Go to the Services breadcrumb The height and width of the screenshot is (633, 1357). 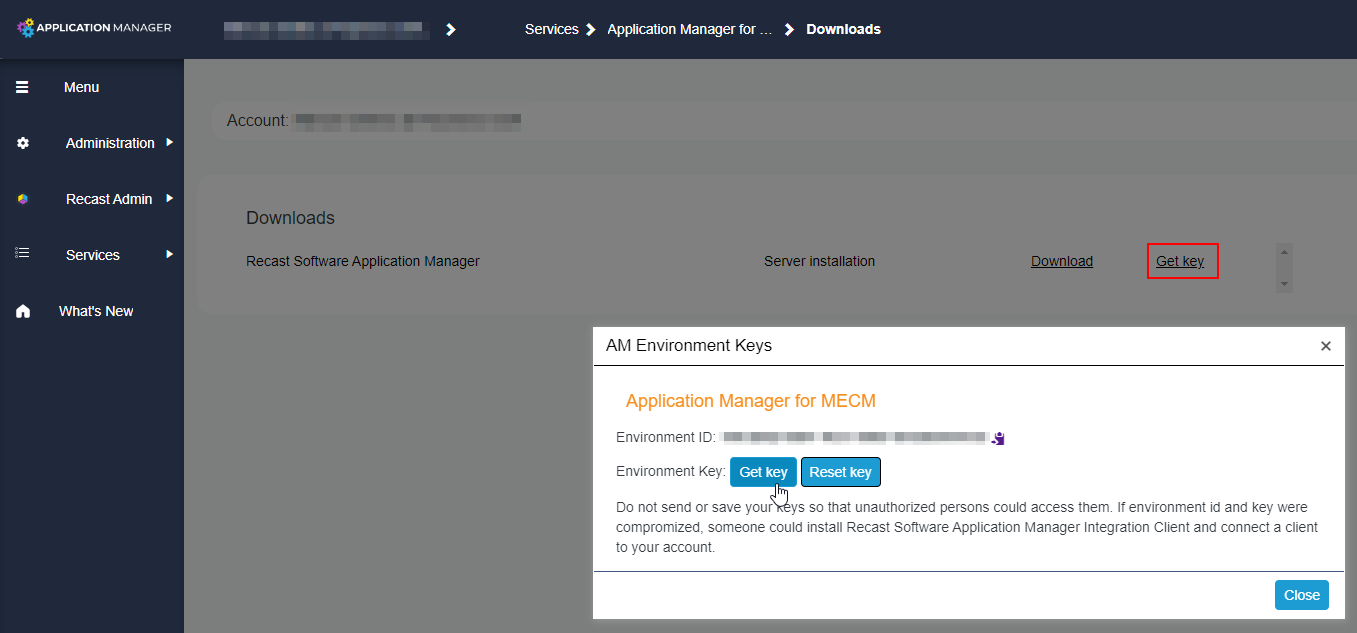[552, 29]
